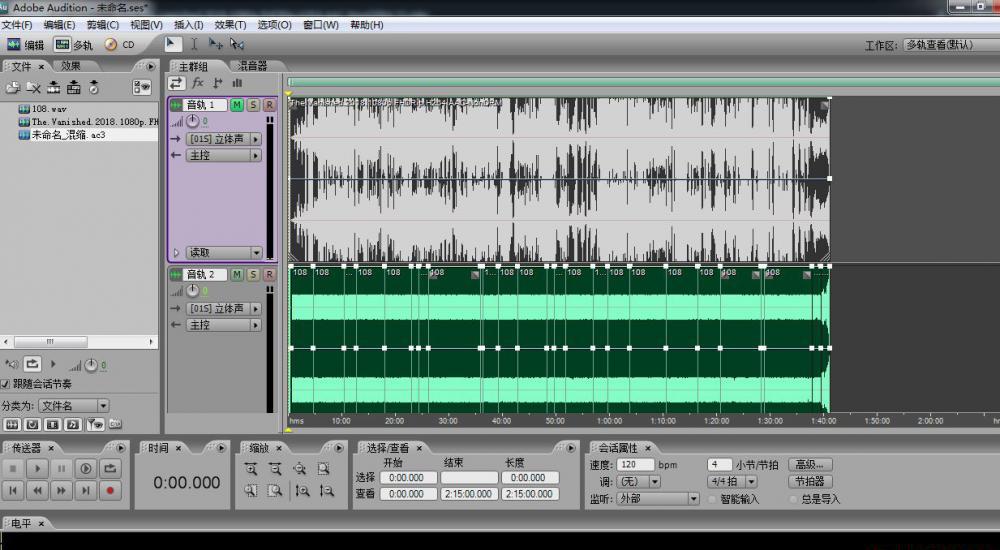Image resolution: width=1000 pixels, height=550 pixels.
Task: Click the zoom out full both axes icon
Action: pos(300,470)
